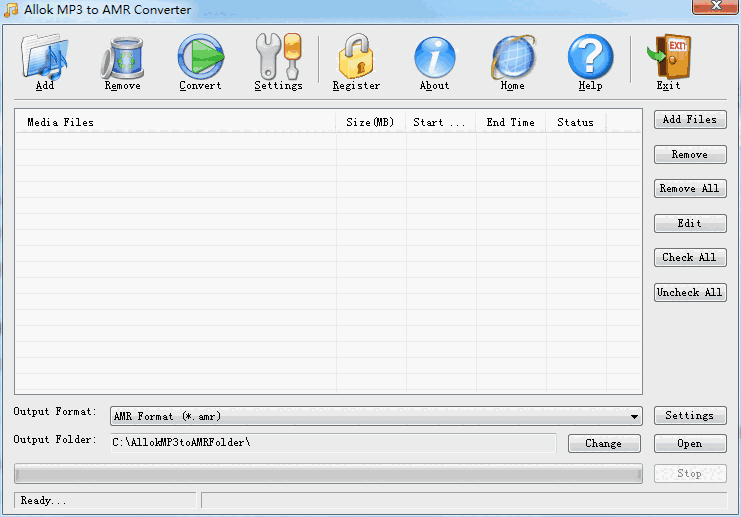Click the conversion progress bar
The width and height of the screenshot is (741, 517).
[328, 474]
